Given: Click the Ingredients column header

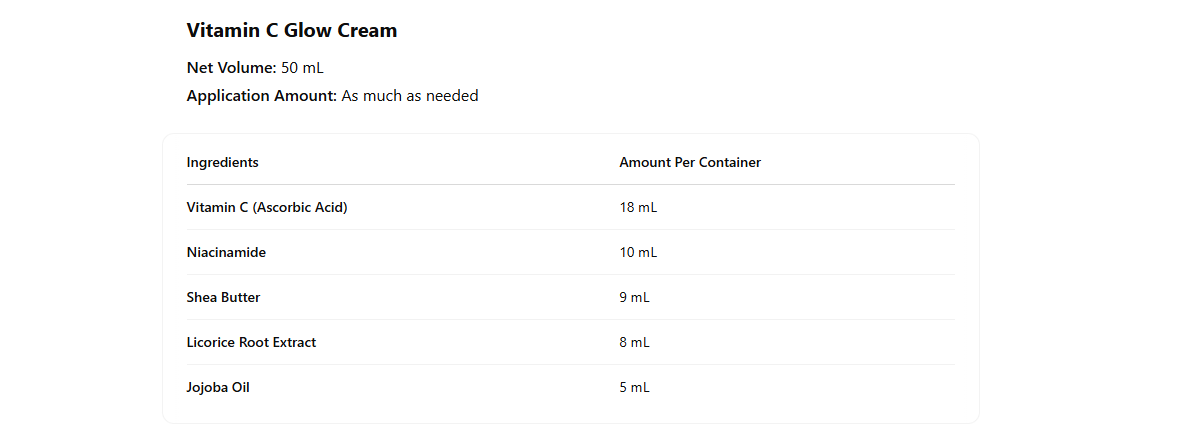Looking at the screenshot, I should click(222, 162).
